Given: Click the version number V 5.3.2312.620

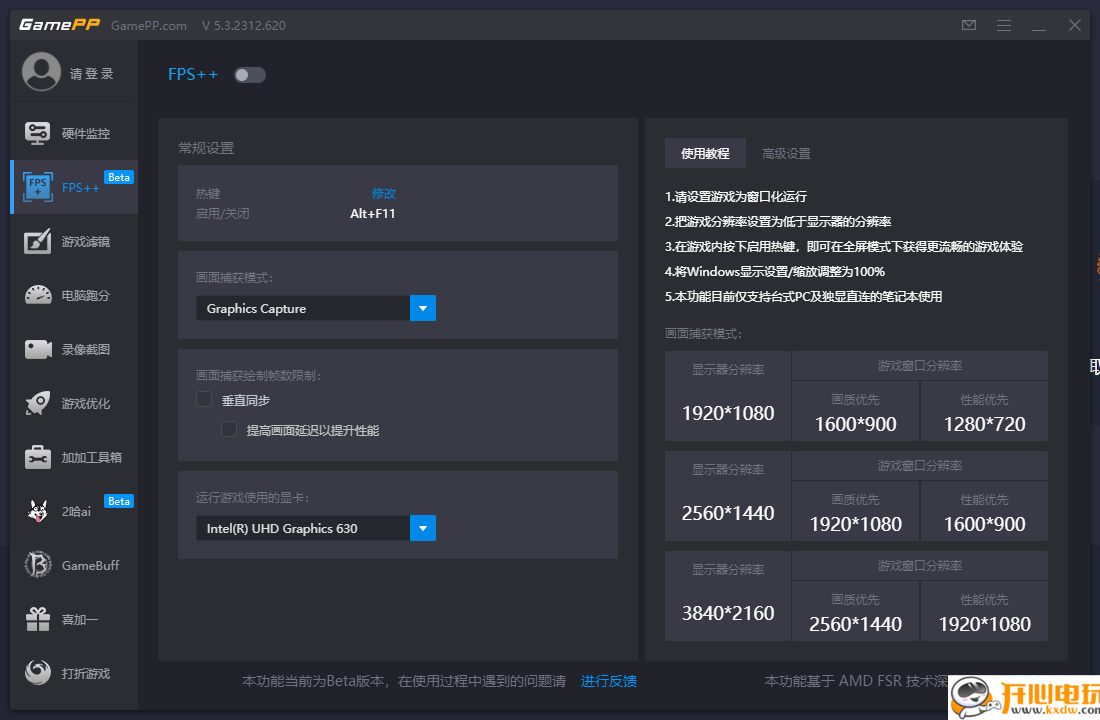Looking at the screenshot, I should [x=243, y=25].
